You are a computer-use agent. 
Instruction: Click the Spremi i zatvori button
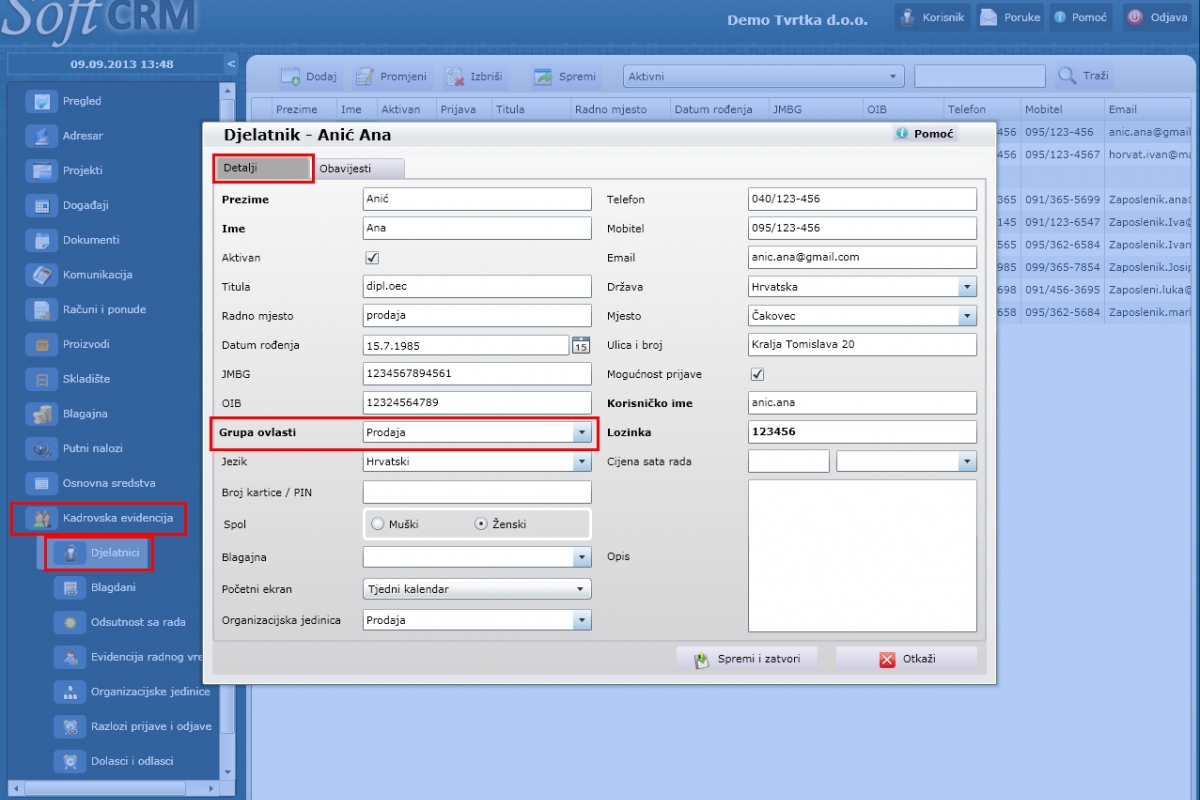(746, 659)
